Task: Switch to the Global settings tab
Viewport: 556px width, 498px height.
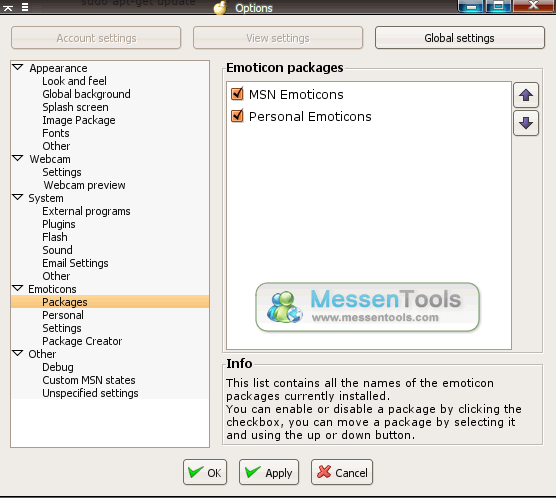Action: [x=460, y=38]
